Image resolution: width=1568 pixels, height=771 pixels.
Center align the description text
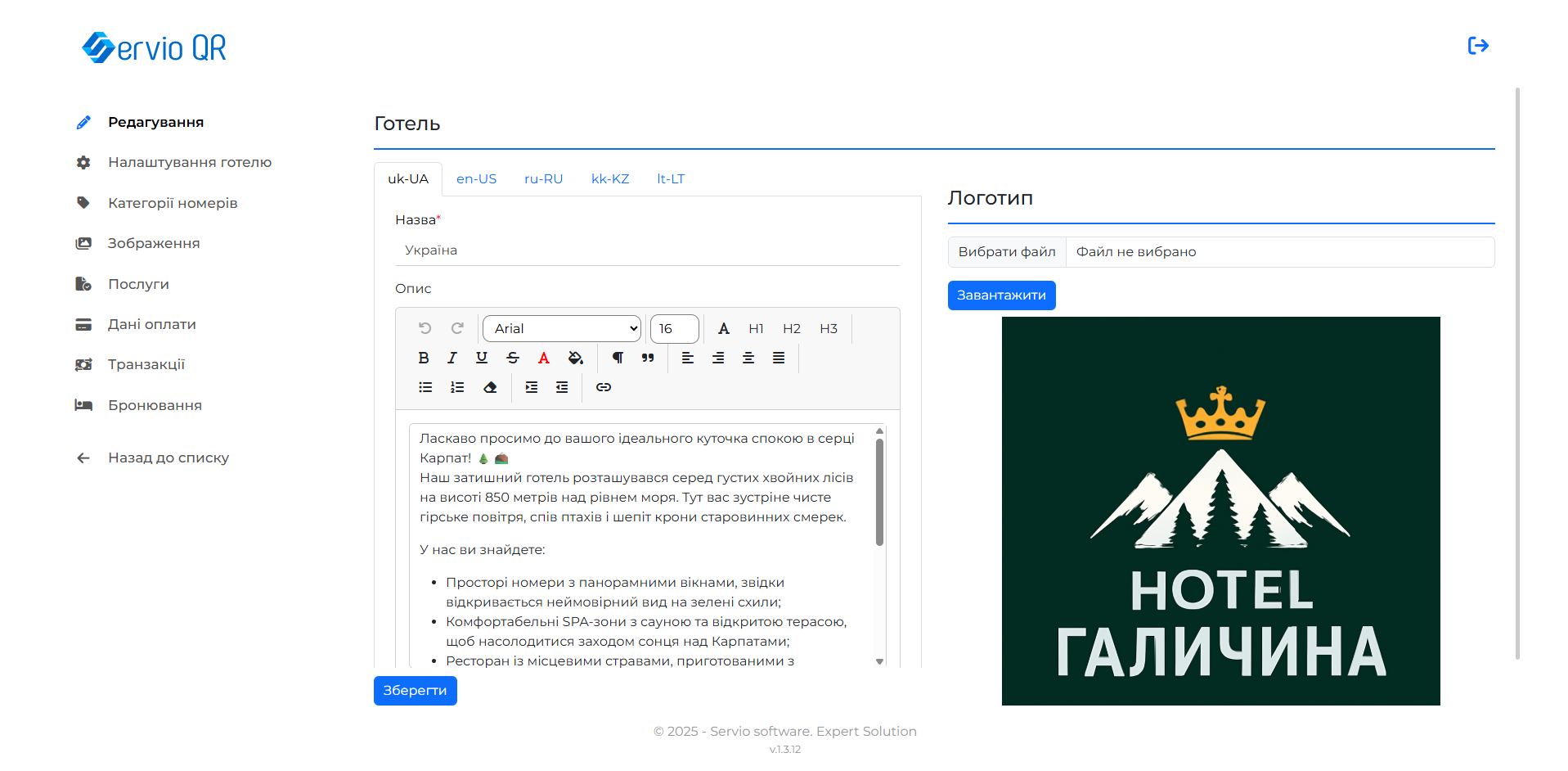point(748,358)
